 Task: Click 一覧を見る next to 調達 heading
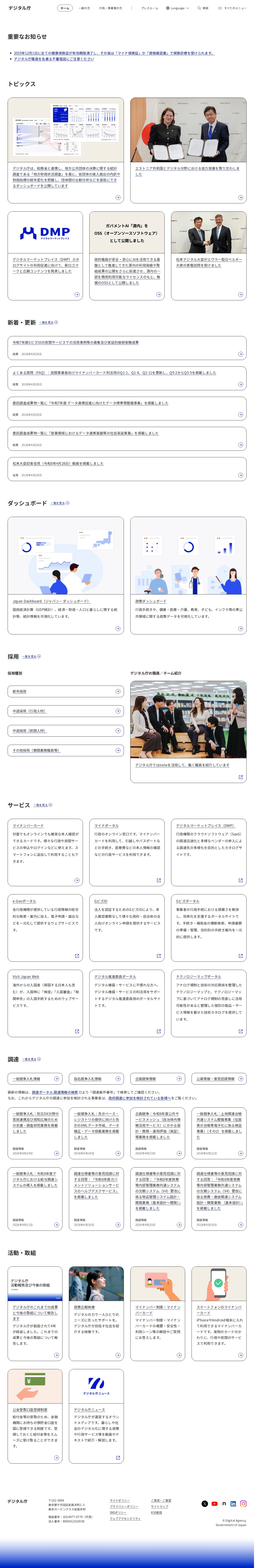click(32, 1059)
